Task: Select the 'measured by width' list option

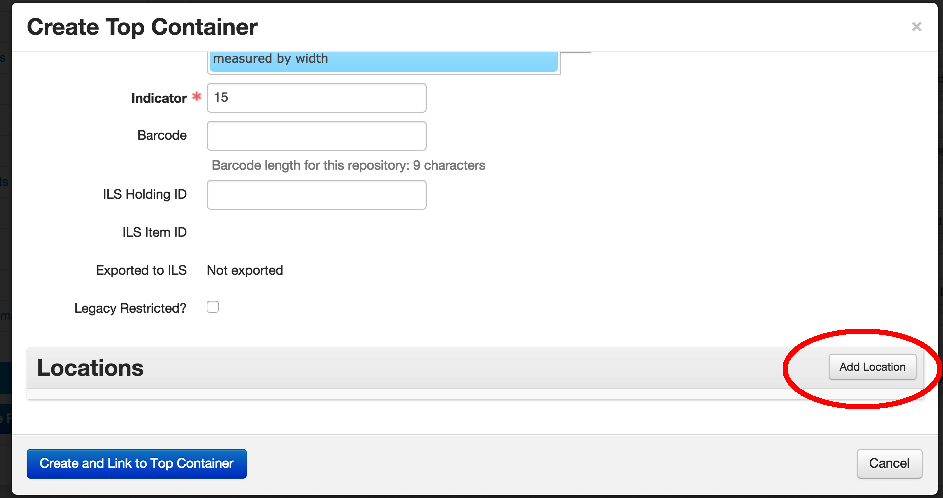Action: [x=384, y=60]
